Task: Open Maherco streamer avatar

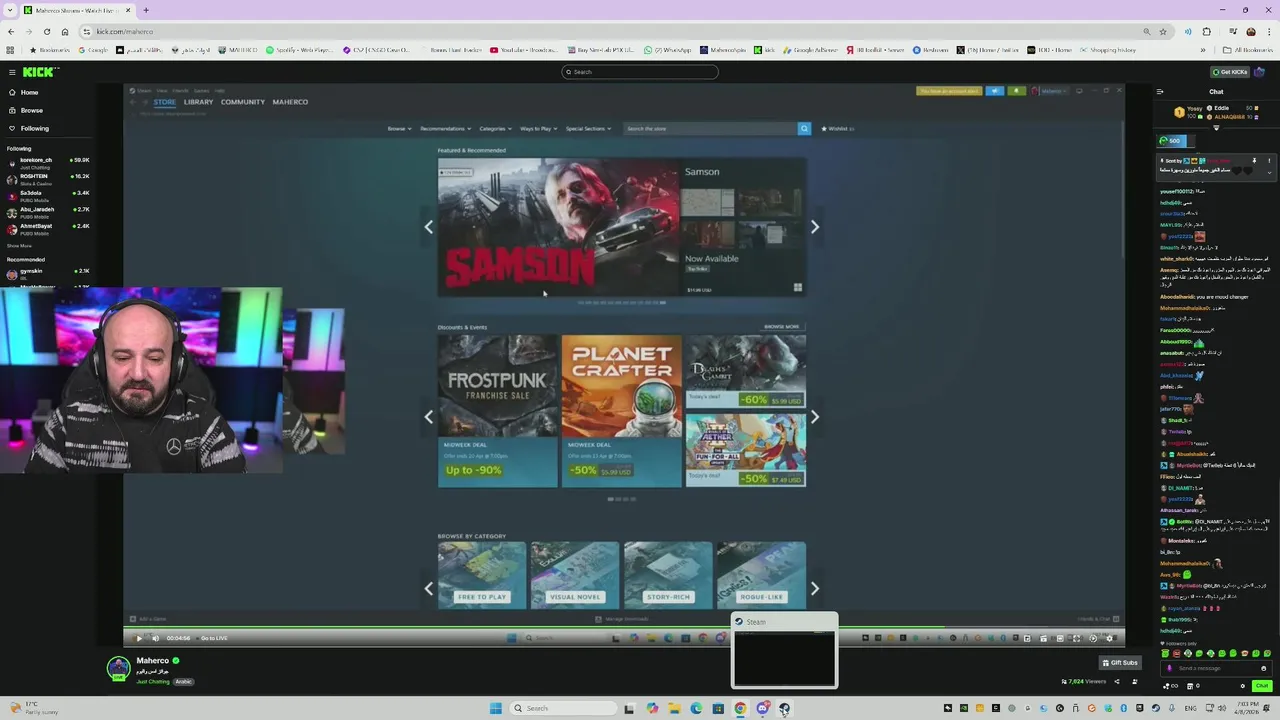Action: [x=119, y=668]
